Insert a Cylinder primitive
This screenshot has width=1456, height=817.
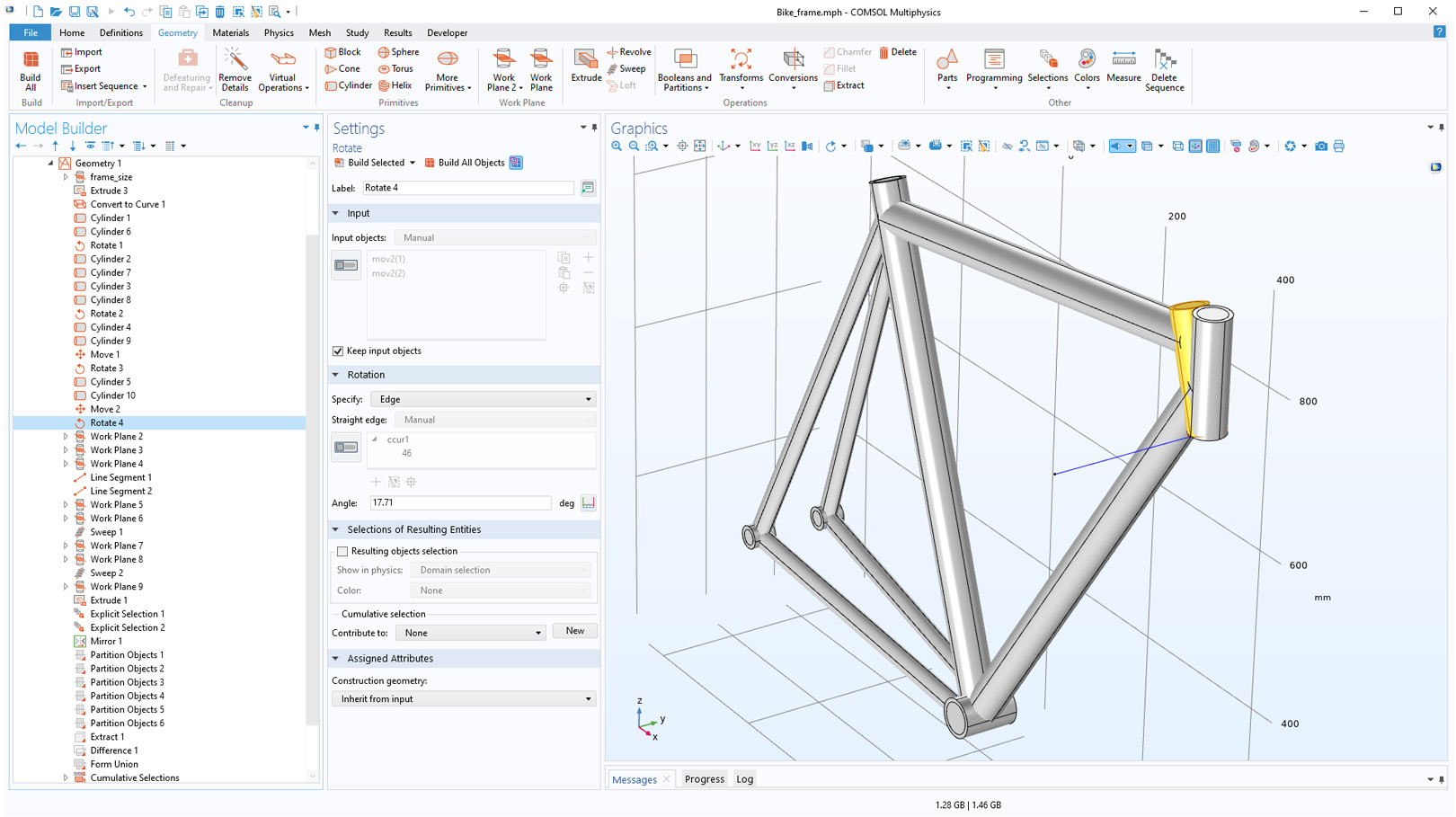[x=349, y=85]
